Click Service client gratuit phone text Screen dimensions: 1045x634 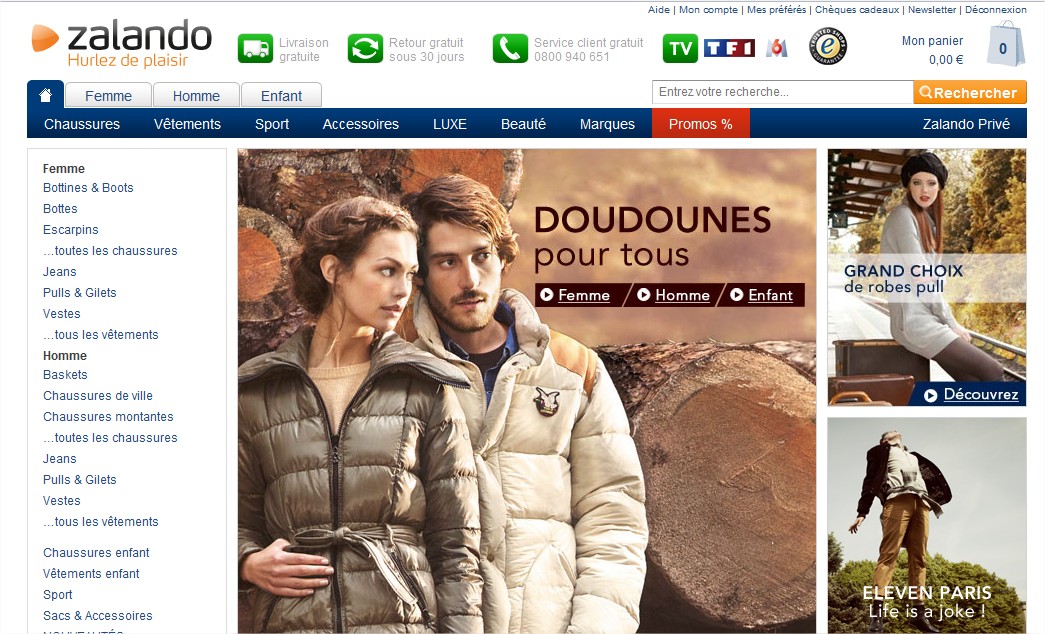pos(588,49)
